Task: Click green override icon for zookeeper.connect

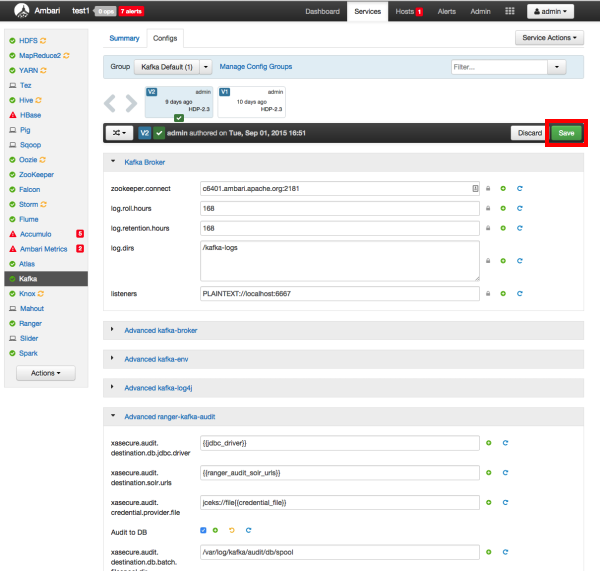Action: [x=503, y=189]
